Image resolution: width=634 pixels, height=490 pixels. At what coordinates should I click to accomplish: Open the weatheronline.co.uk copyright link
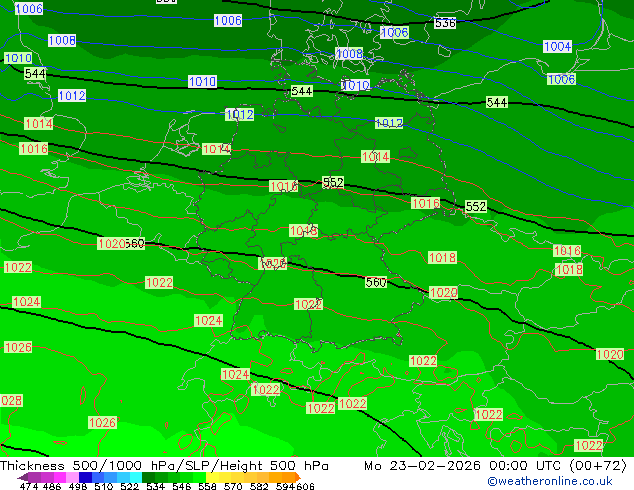point(549,481)
